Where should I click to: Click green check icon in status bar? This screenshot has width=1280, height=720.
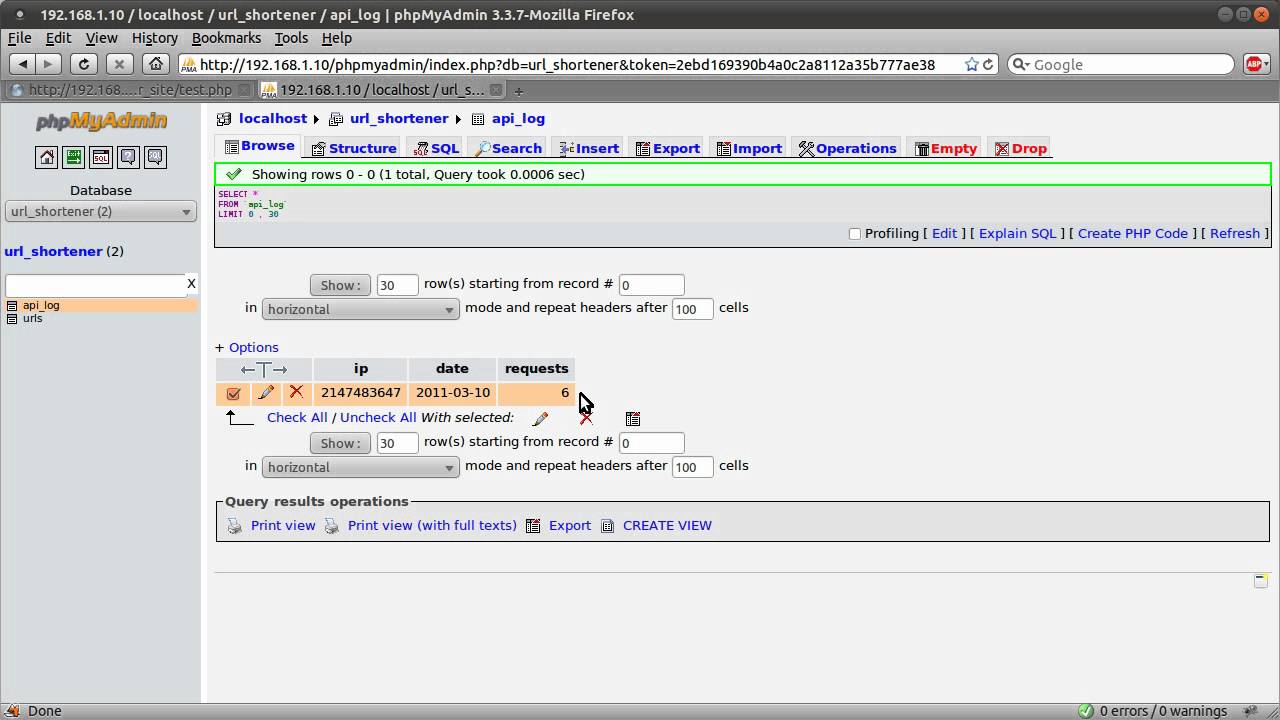coord(1086,711)
